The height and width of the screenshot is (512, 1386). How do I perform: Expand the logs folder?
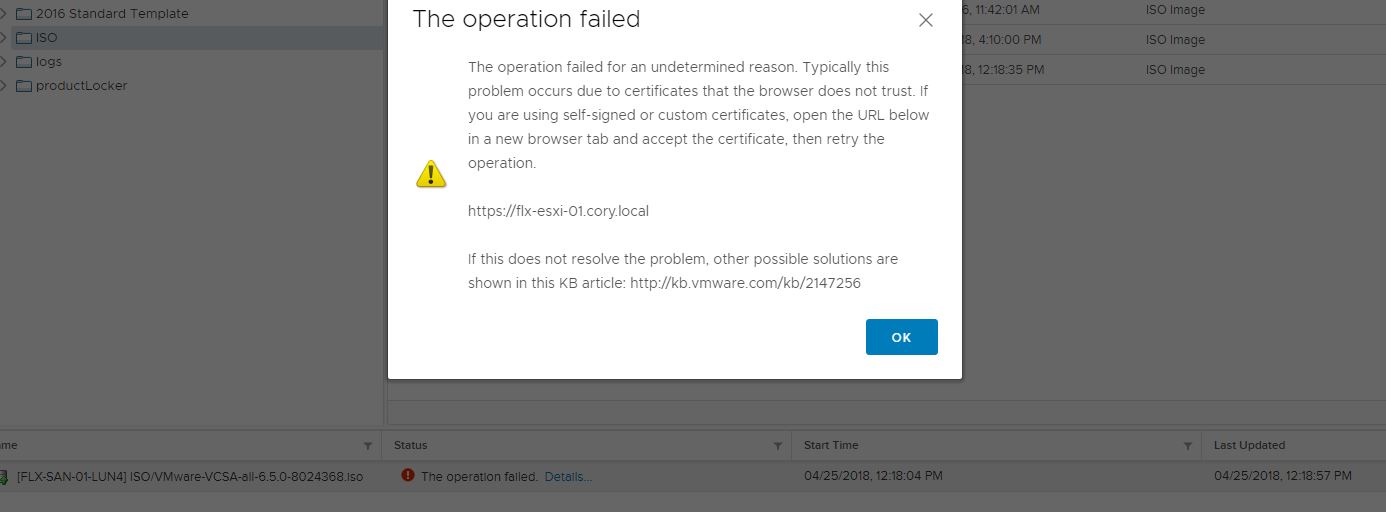pos(4,62)
